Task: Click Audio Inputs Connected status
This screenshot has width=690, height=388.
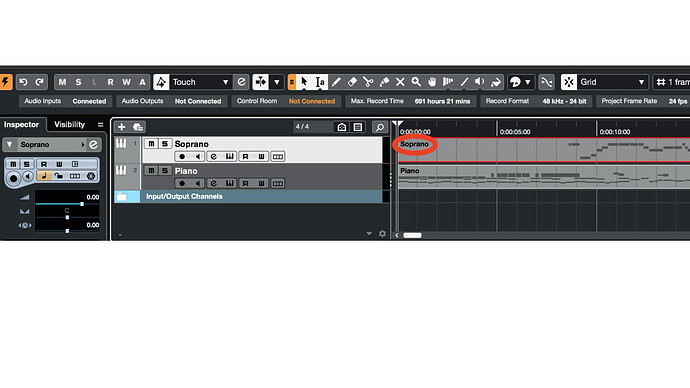Action: pyautogui.click(x=66, y=101)
